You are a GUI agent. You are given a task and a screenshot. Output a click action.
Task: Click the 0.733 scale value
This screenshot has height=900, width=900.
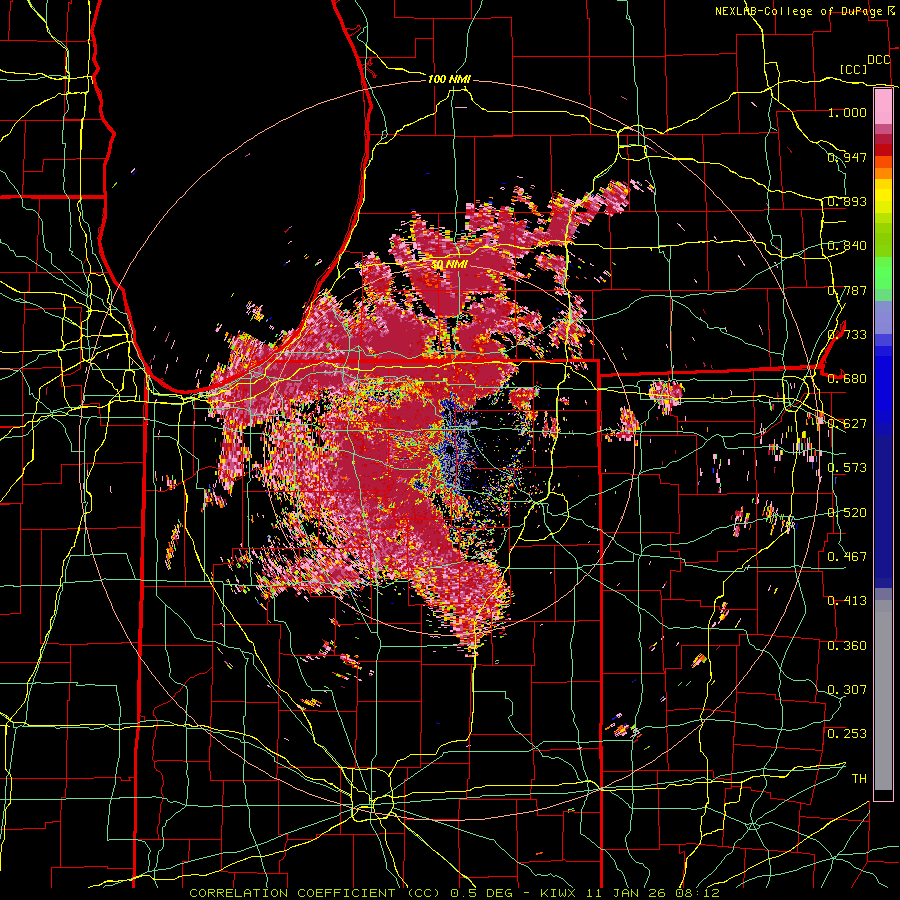[x=847, y=335]
